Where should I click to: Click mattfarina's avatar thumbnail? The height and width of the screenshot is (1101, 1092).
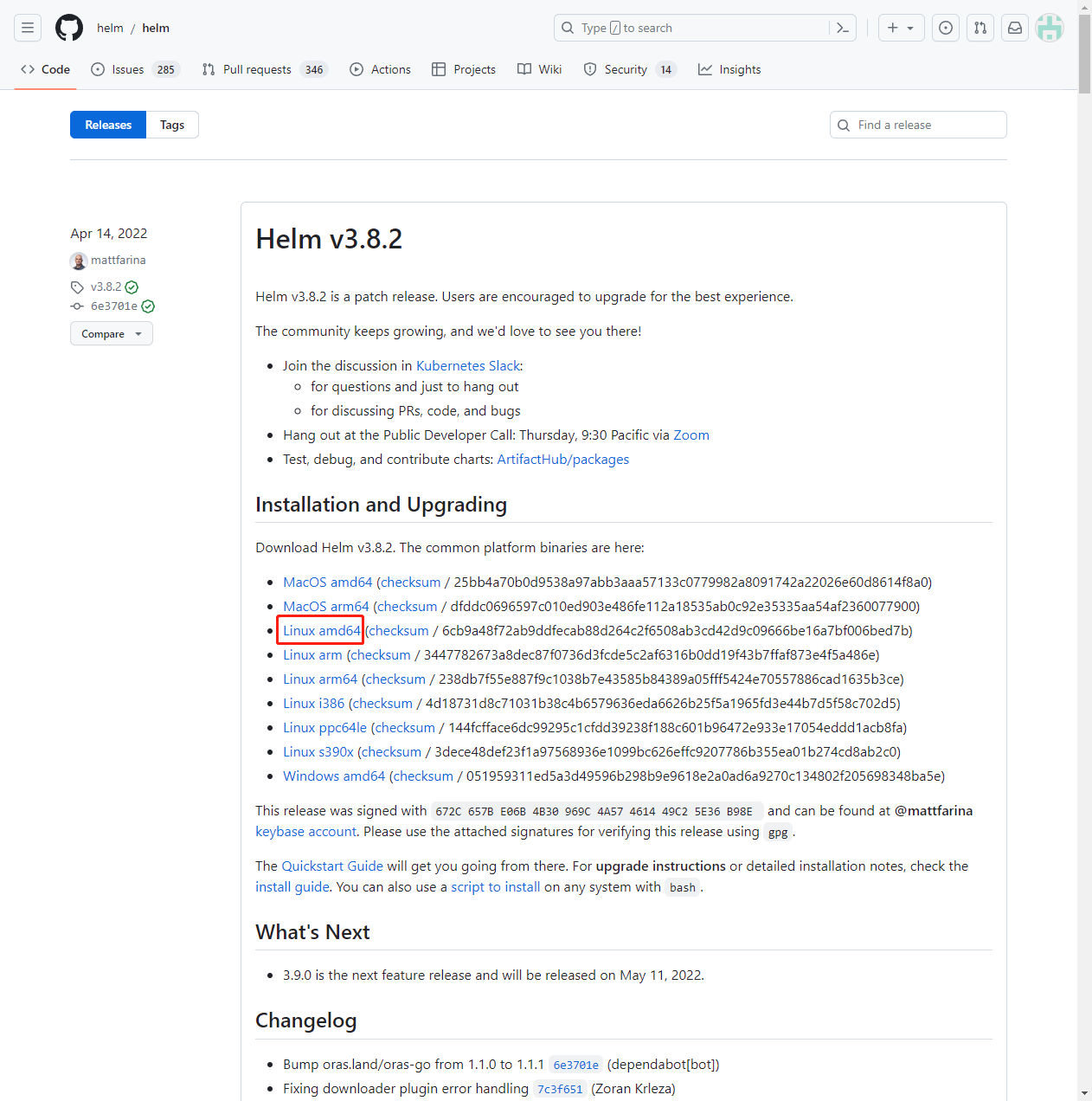[x=79, y=261]
